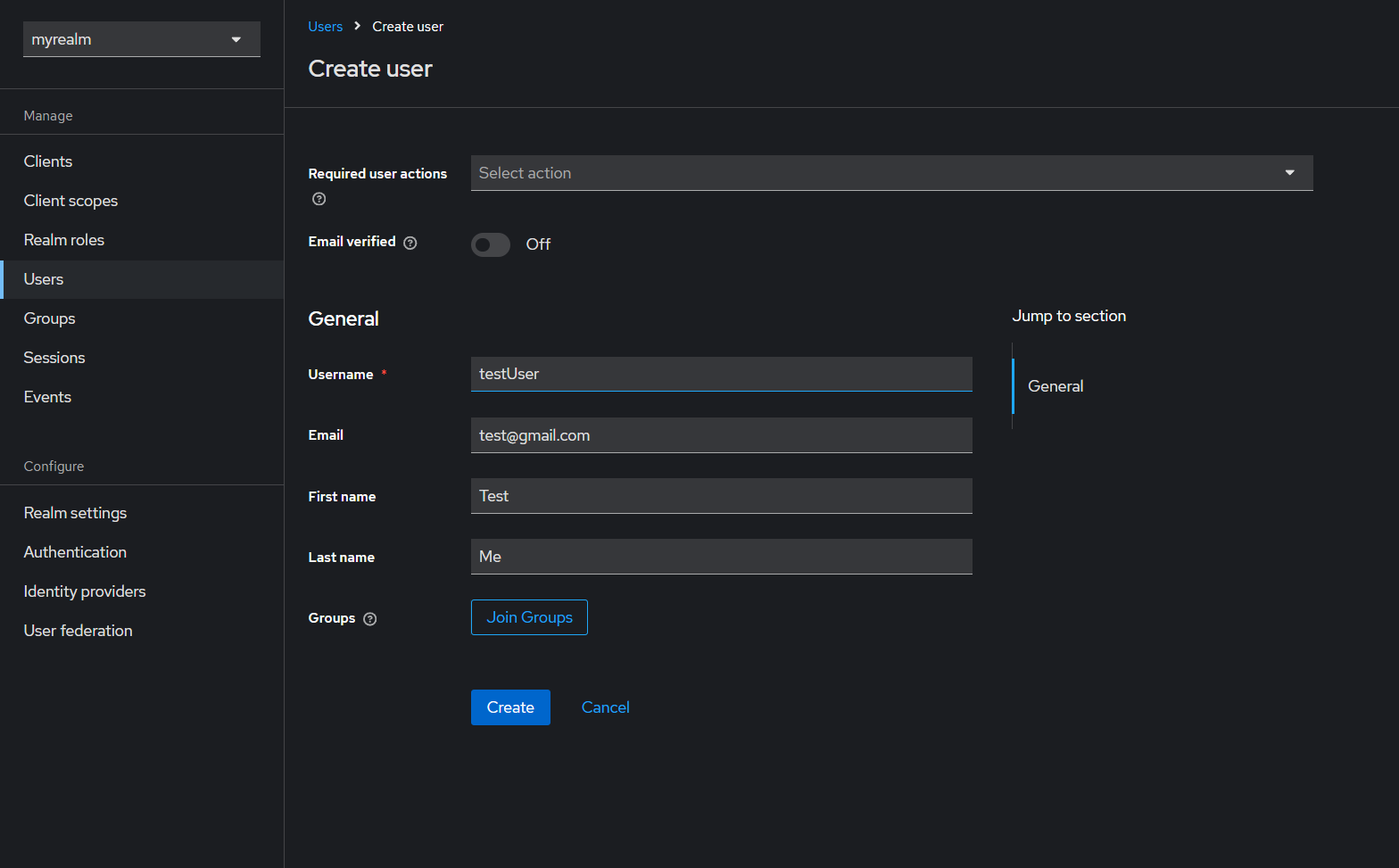Navigate to Identity providers
This screenshot has height=868, width=1399.
point(85,591)
